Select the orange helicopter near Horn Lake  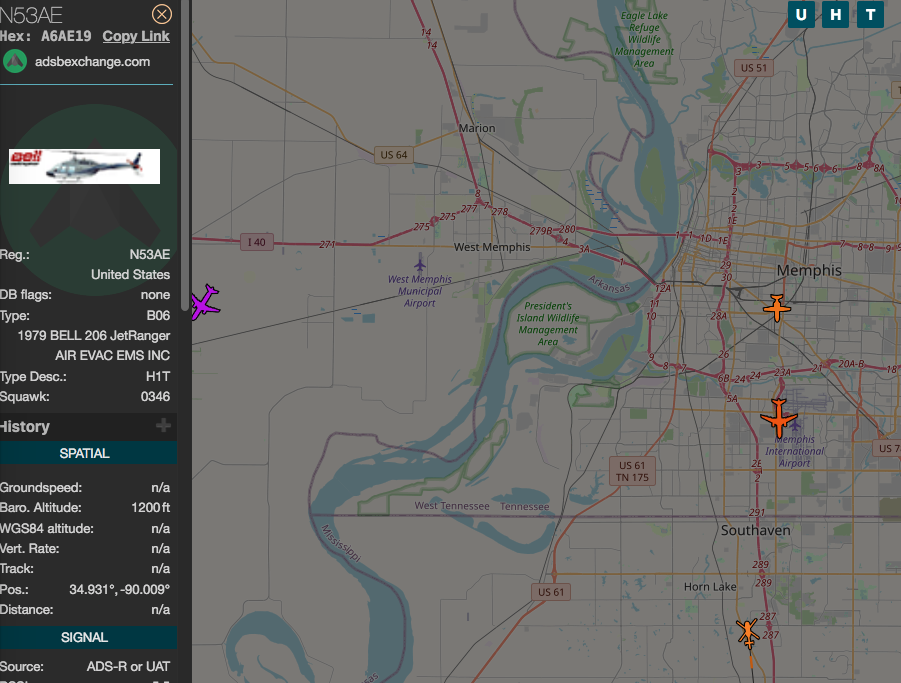(748, 633)
